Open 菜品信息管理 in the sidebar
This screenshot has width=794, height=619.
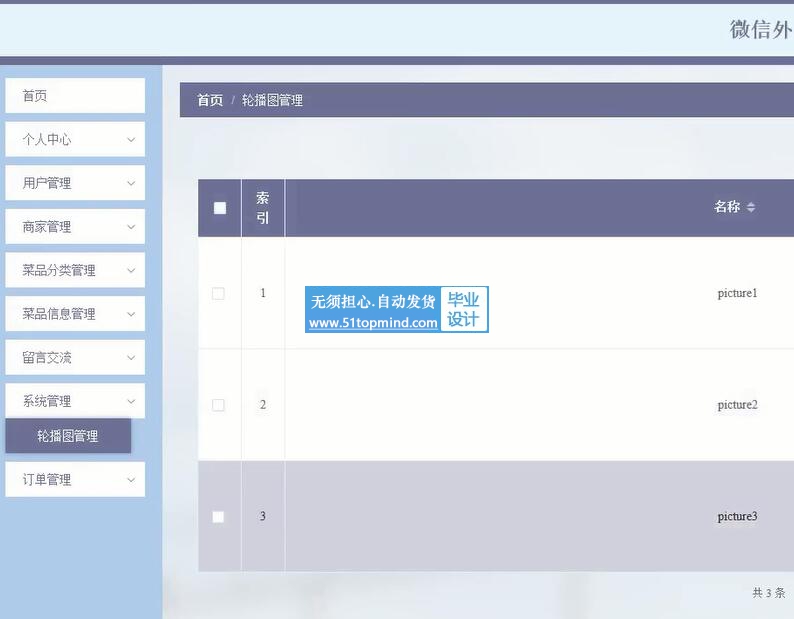pyautogui.click(x=75, y=314)
